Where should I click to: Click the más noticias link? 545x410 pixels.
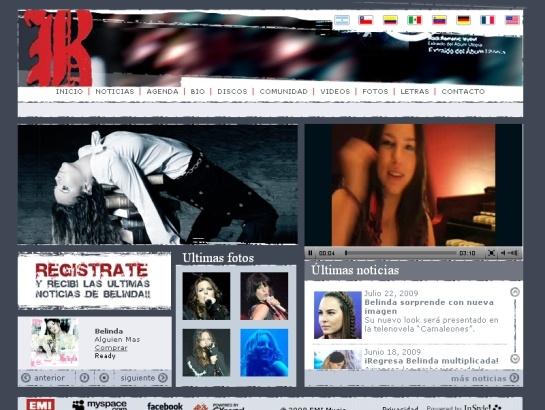point(479,378)
